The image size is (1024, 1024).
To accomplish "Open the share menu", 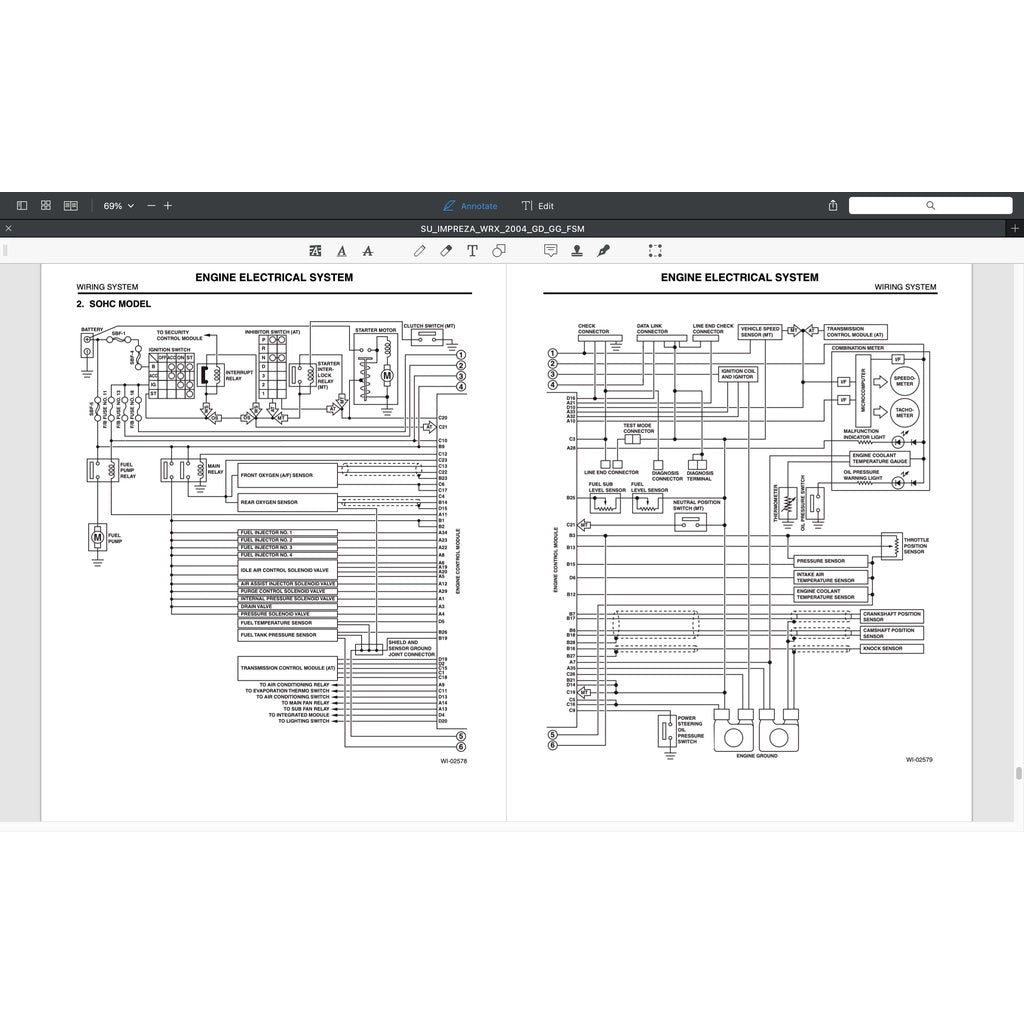I will 833,205.
